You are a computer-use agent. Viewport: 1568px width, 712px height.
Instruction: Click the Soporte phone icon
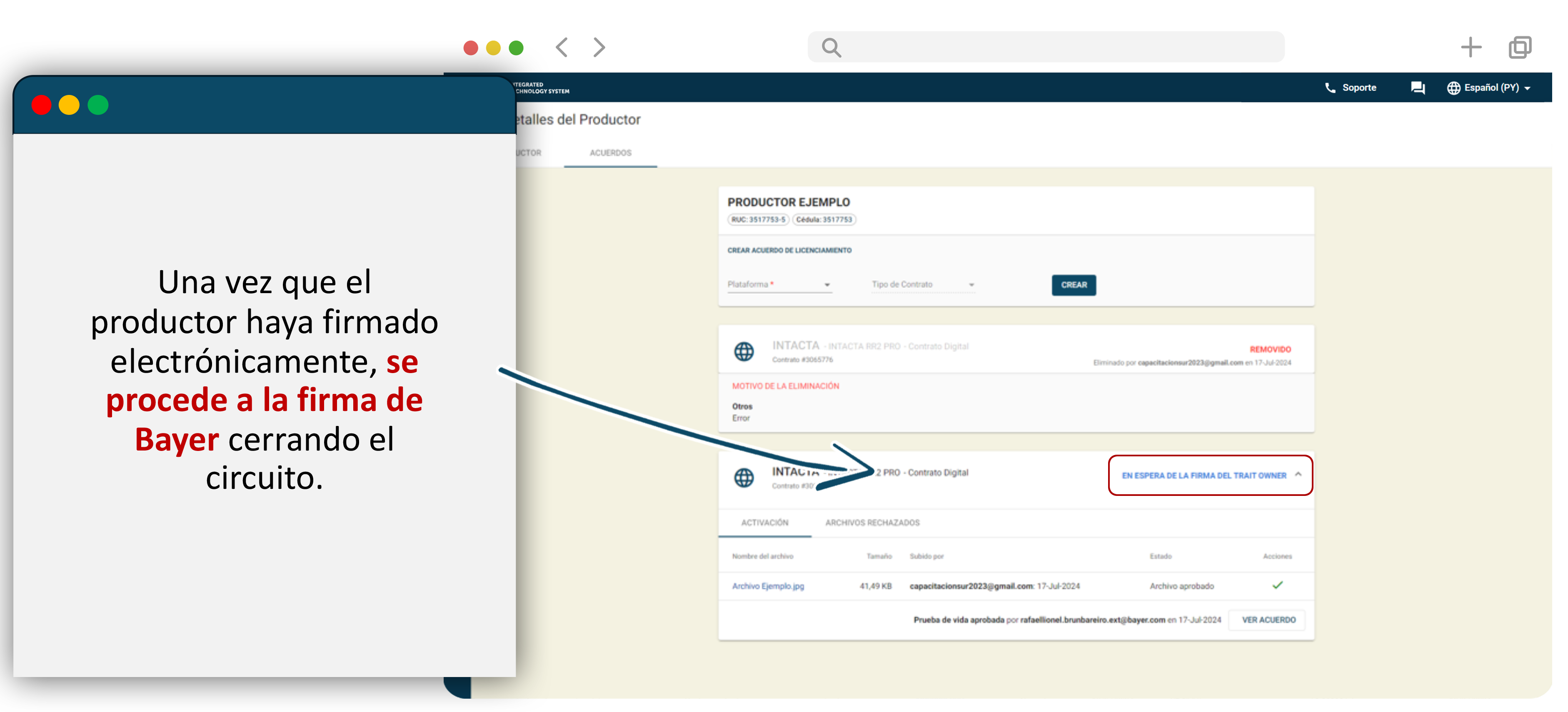point(1330,87)
